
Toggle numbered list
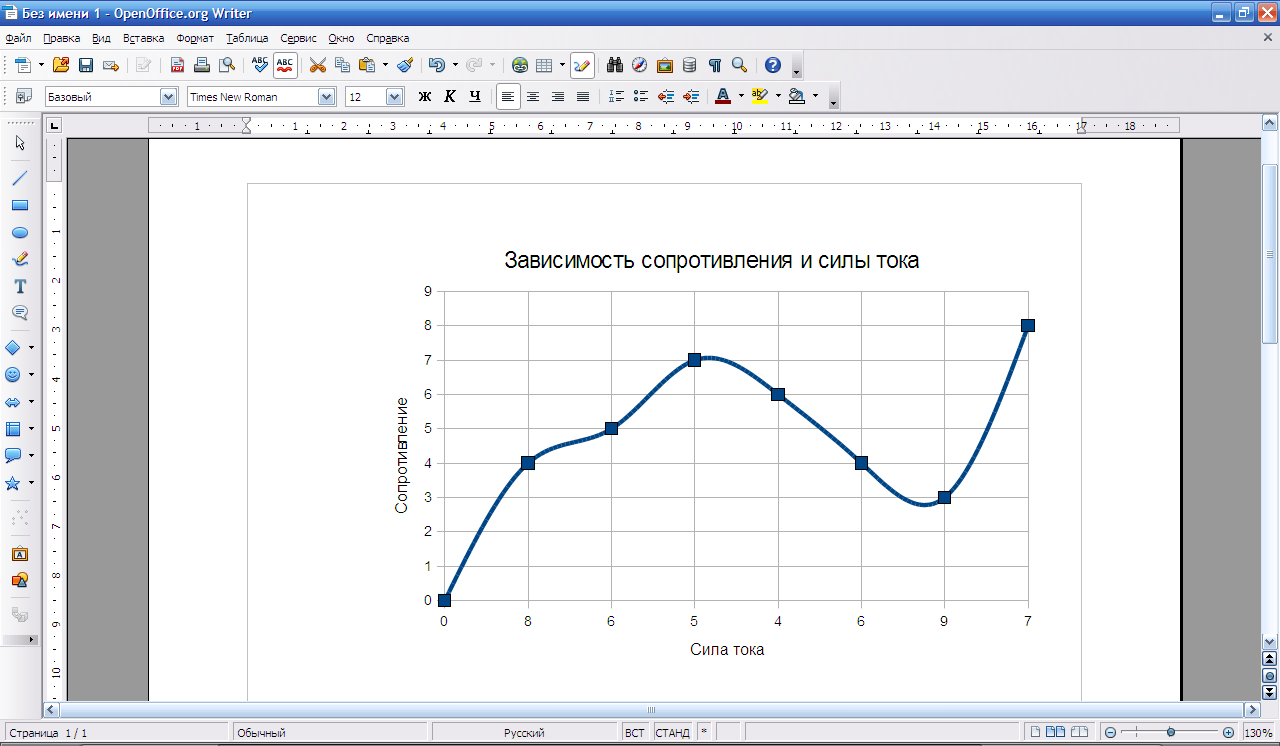(x=616, y=96)
